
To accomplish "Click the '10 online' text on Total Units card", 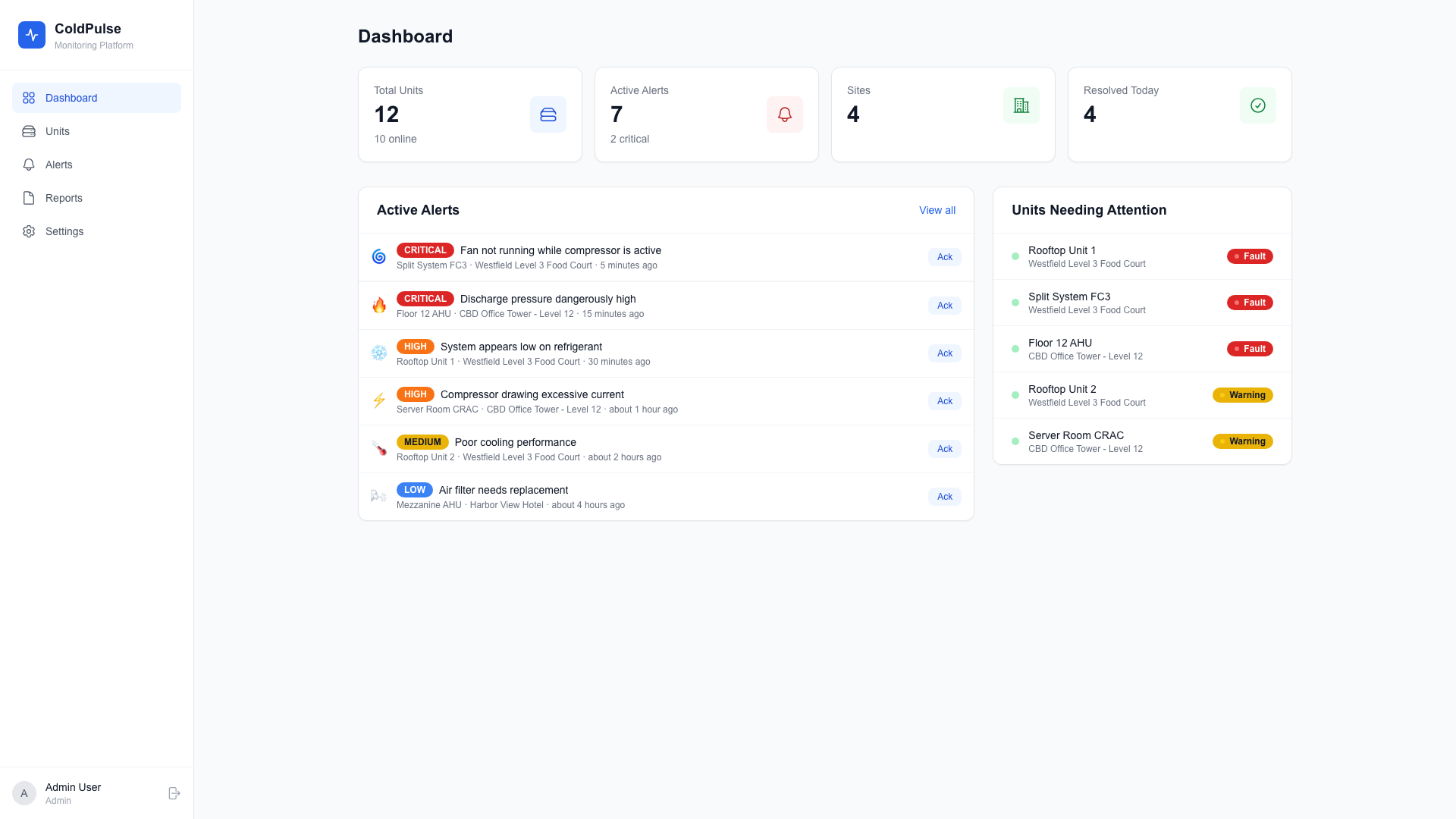I will pos(395,139).
